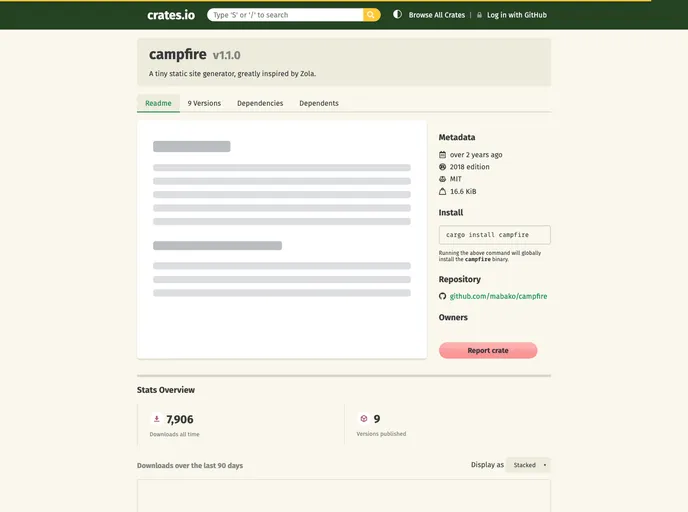Click the 16.6 KiB size text
This screenshot has width=688, height=512.
463,191
